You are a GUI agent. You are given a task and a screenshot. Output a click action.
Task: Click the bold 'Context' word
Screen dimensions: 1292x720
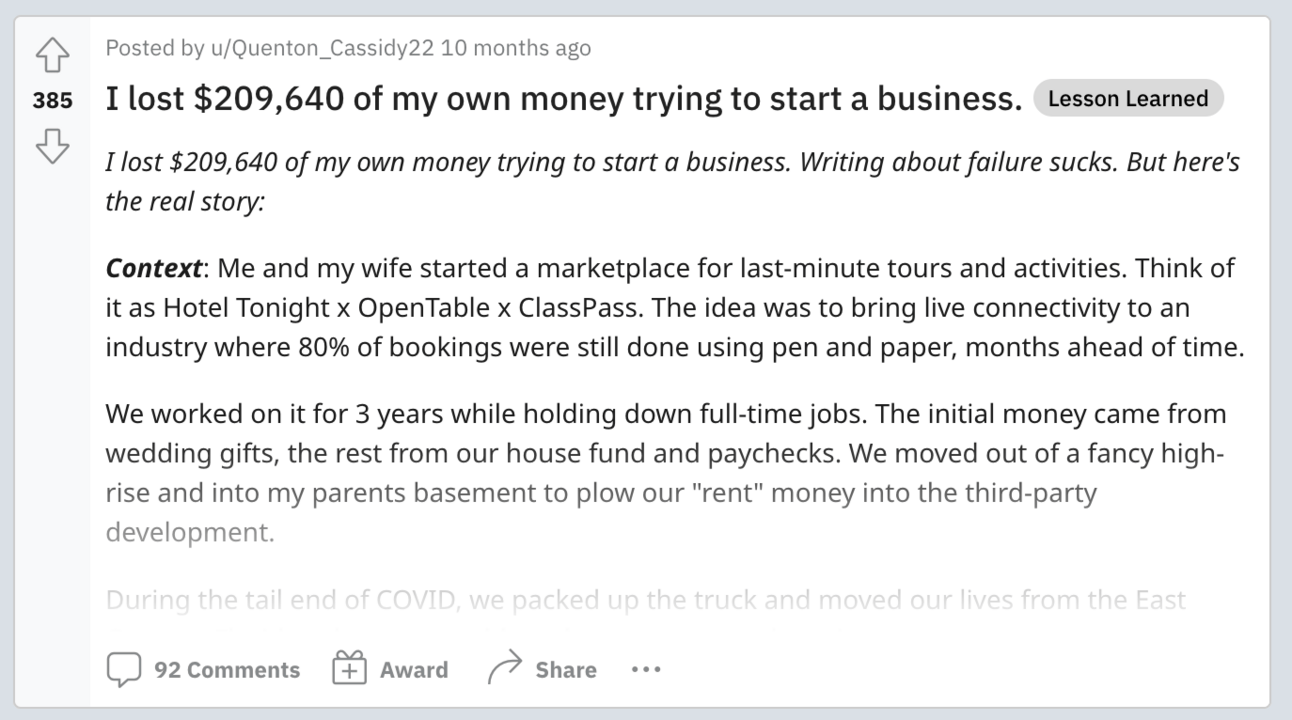tap(154, 269)
